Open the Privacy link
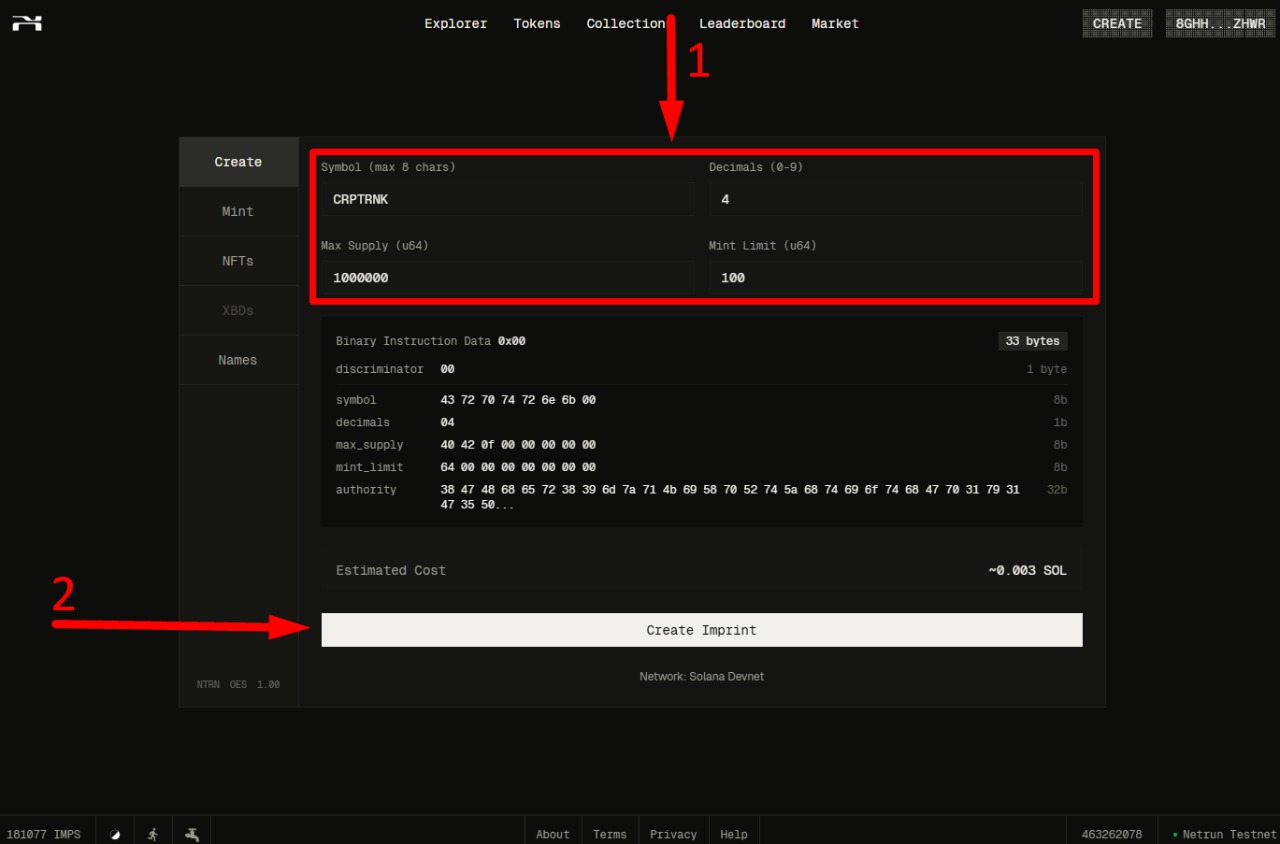Viewport: 1280px width, 844px height. [x=673, y=834]
